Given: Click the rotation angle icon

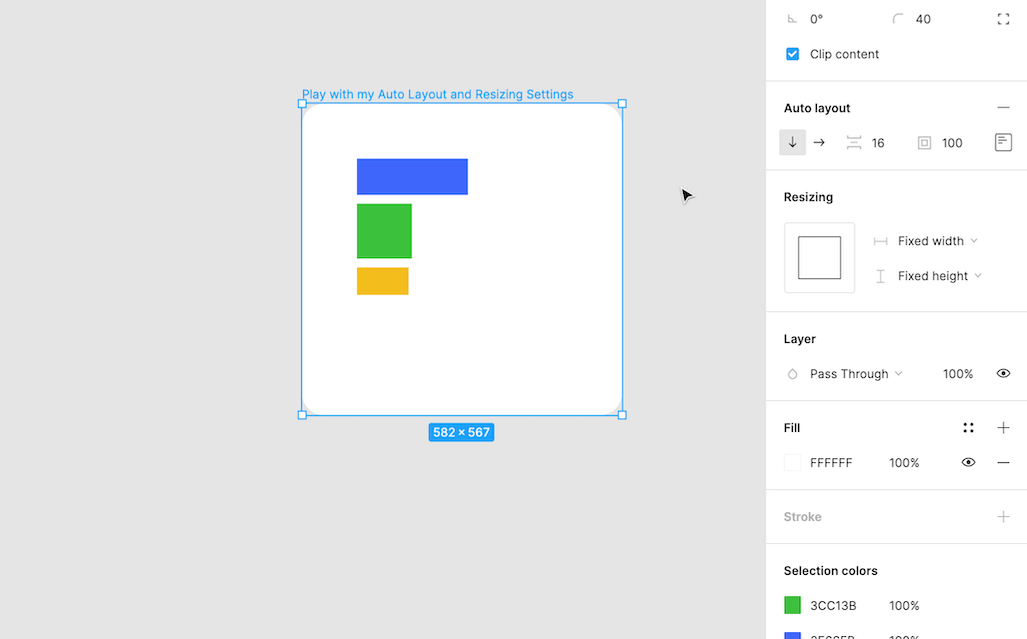Looking at the screenshot, I should 792,19.
